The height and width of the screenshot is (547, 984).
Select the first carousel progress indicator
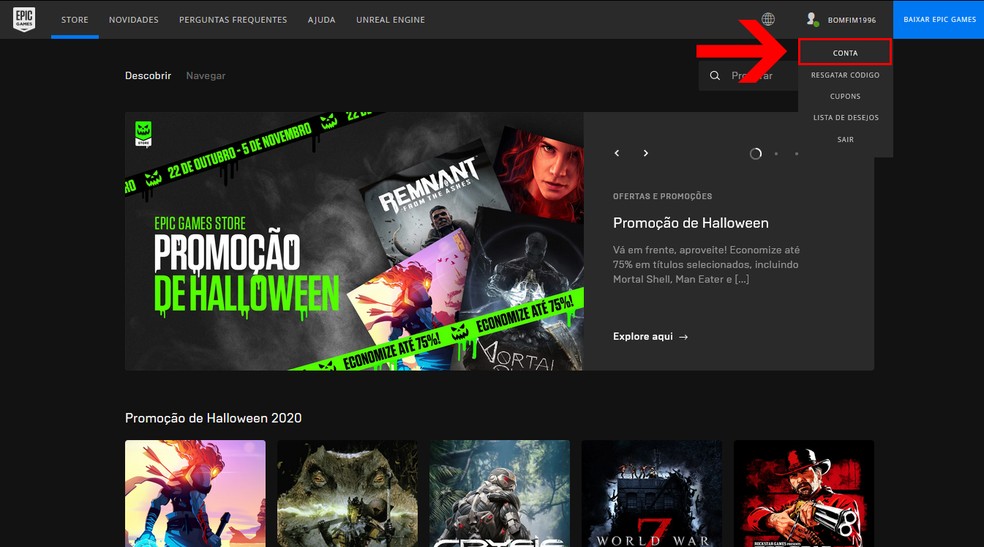pos(756,154)
